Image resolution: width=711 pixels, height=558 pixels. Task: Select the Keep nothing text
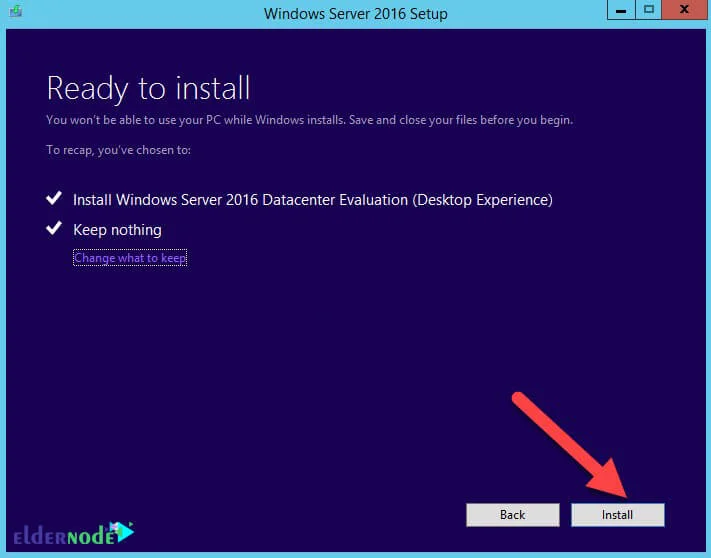click(117, 230)
